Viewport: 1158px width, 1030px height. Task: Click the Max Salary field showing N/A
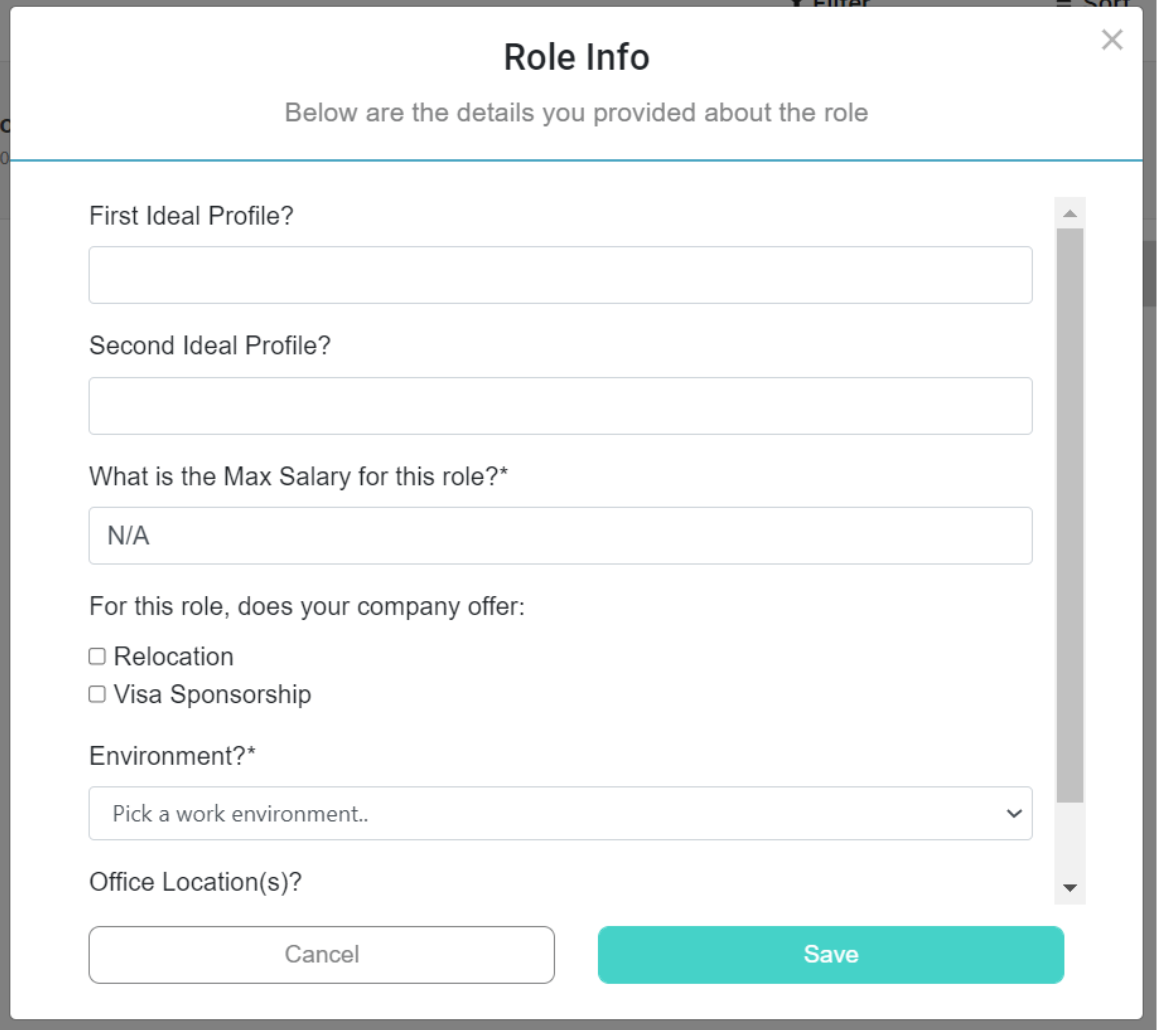560,535
